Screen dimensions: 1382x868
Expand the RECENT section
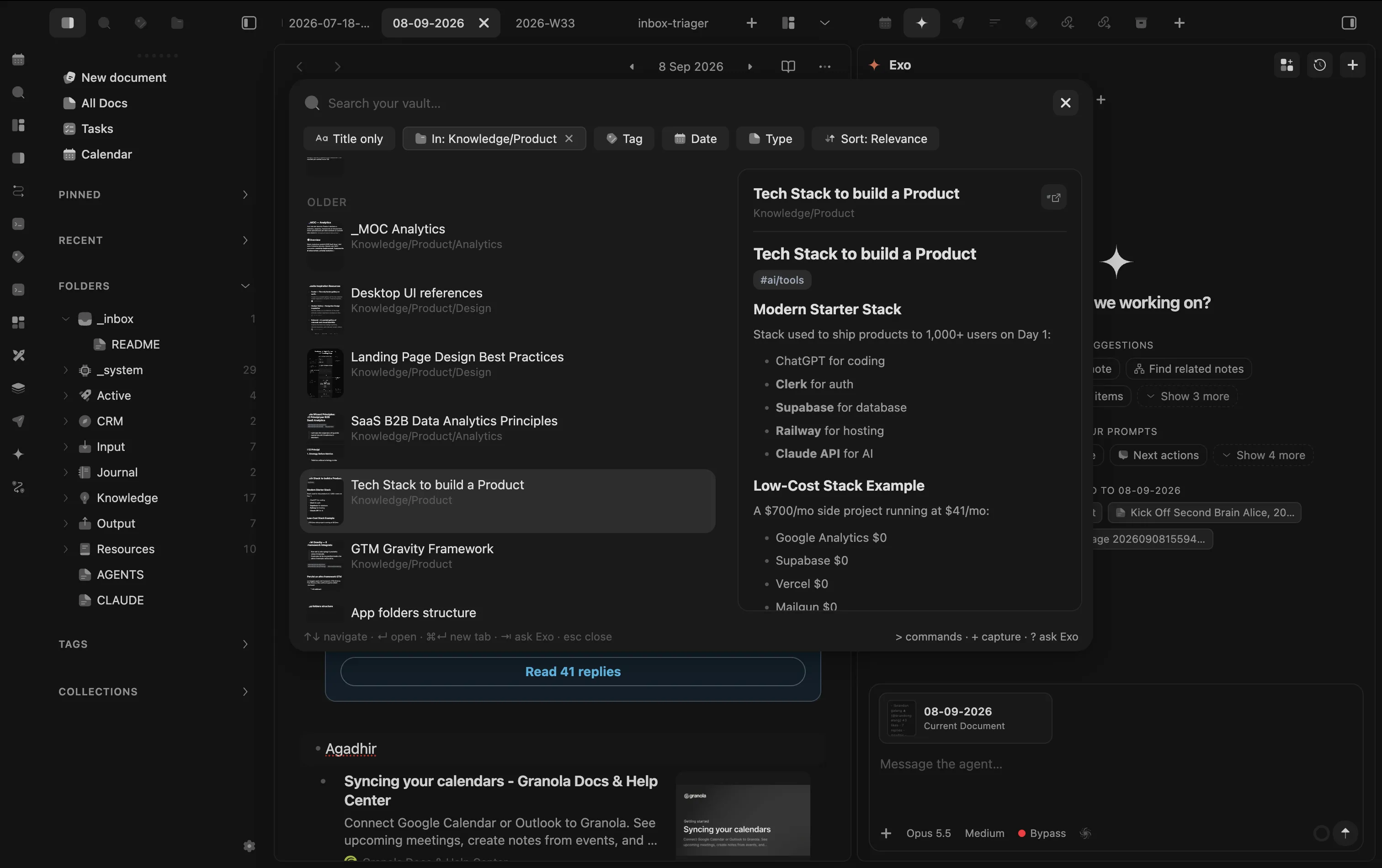point(245,240)
